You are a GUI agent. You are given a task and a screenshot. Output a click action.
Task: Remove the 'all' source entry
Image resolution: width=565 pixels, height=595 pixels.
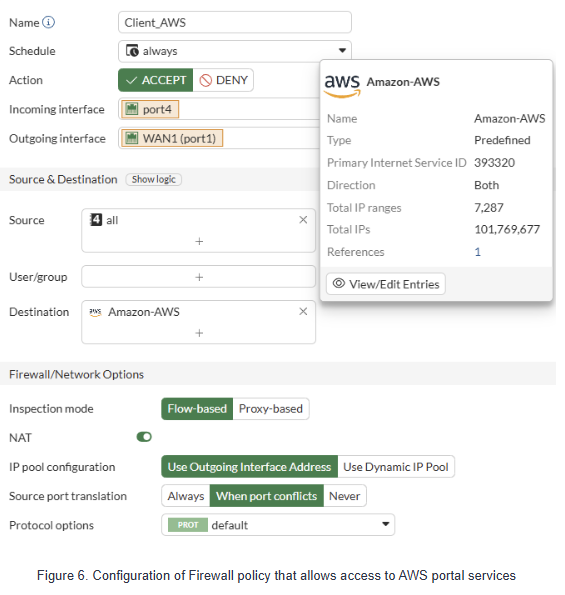coord(303,220)
